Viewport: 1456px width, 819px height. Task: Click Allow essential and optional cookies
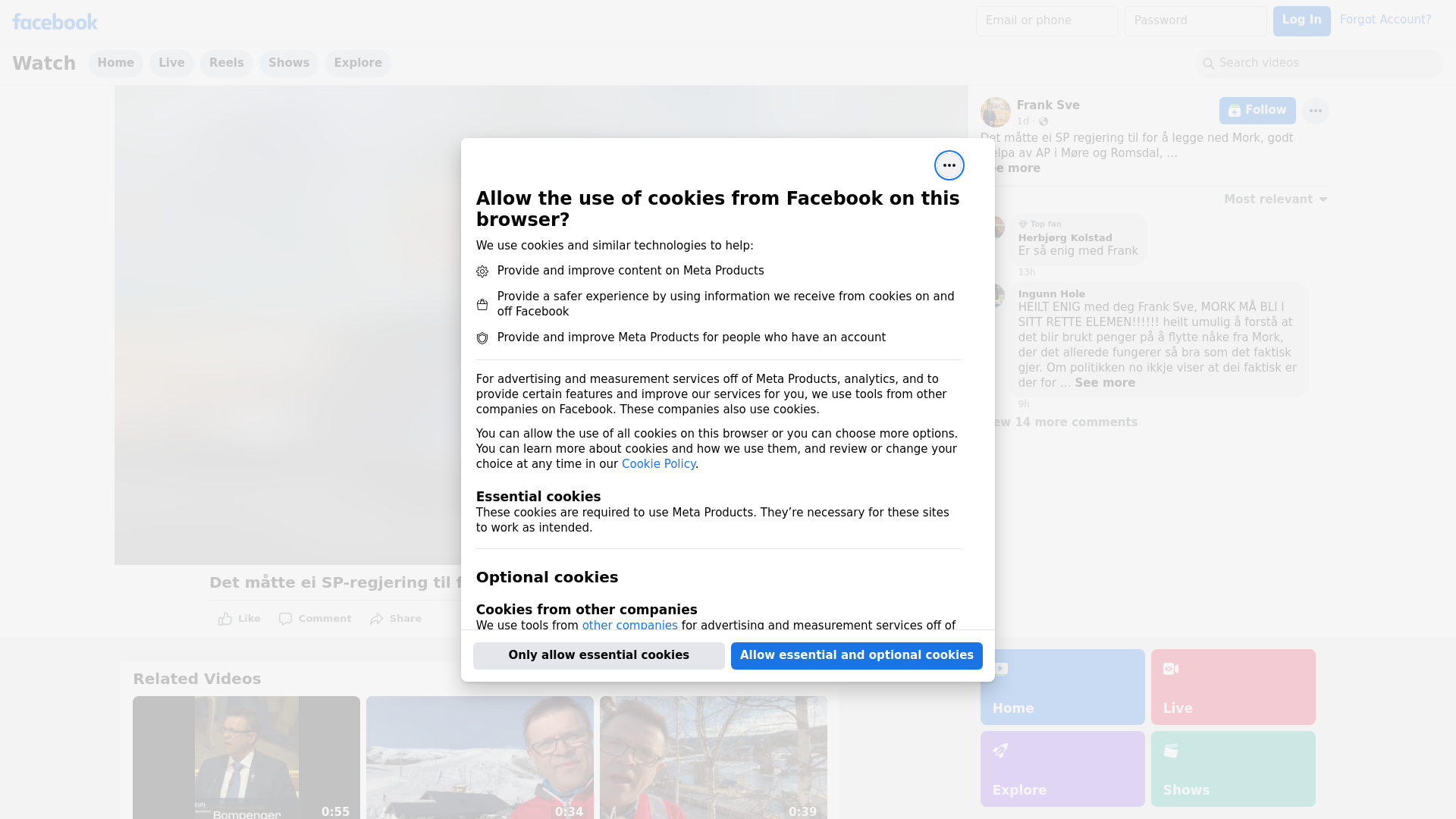(856, 655)
